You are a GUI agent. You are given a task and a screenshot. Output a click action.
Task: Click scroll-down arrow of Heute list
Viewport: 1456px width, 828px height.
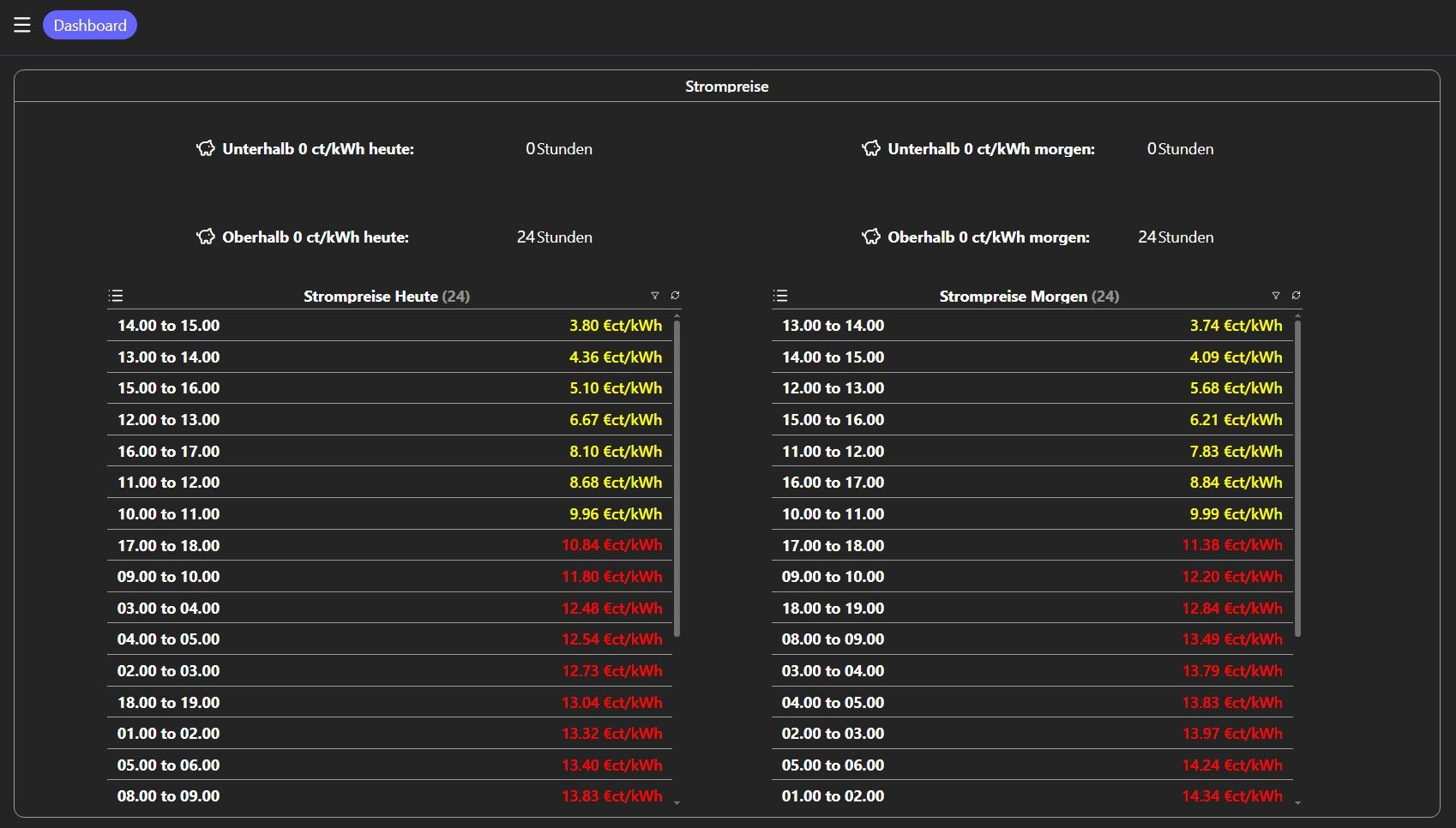point(677,803)
